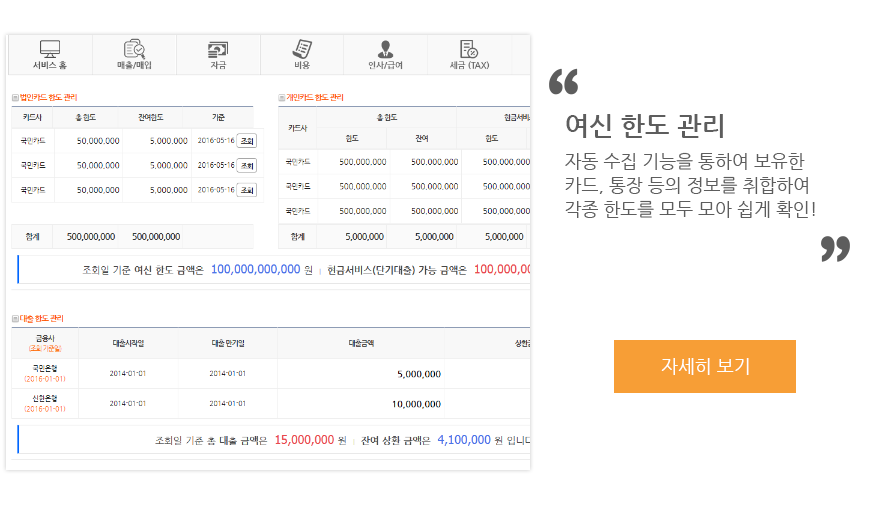The width and height of the screenshot is (870, 506).
Task: Click the 대출시작일 column header
Action: coord(128,343)
